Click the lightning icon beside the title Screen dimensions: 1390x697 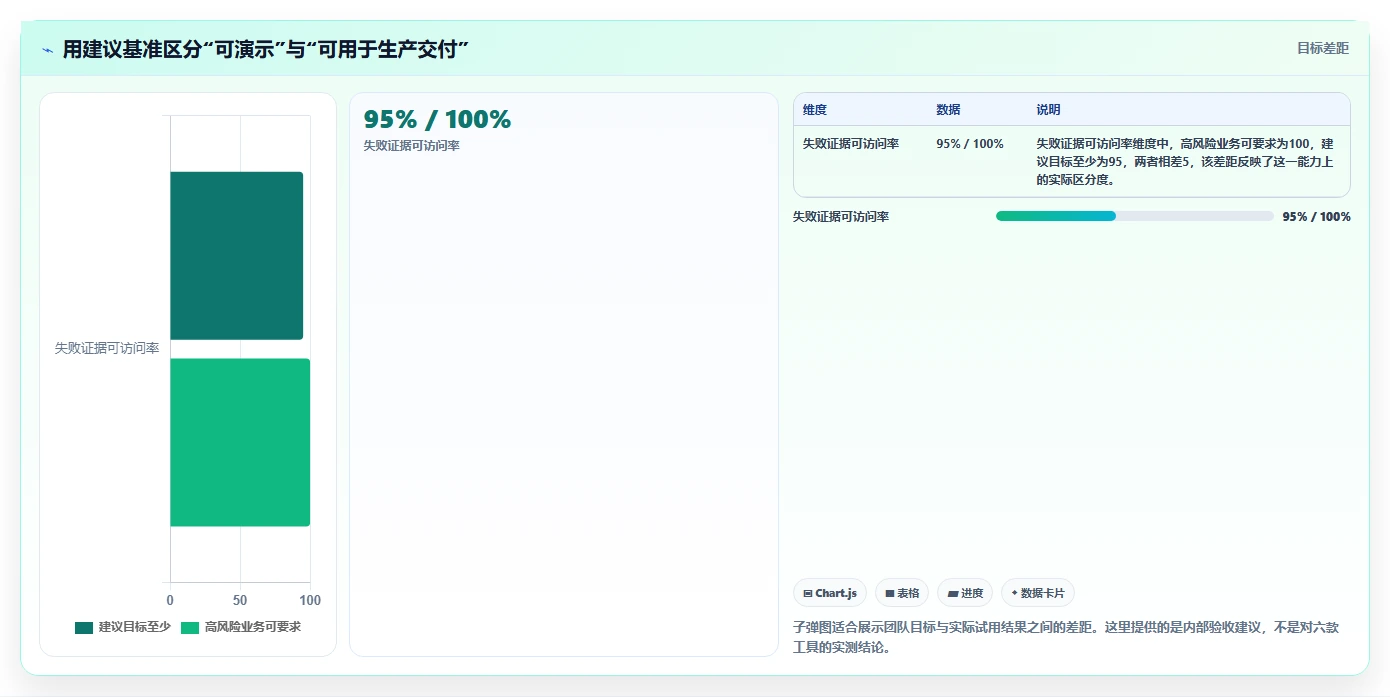tap(47, 50)
